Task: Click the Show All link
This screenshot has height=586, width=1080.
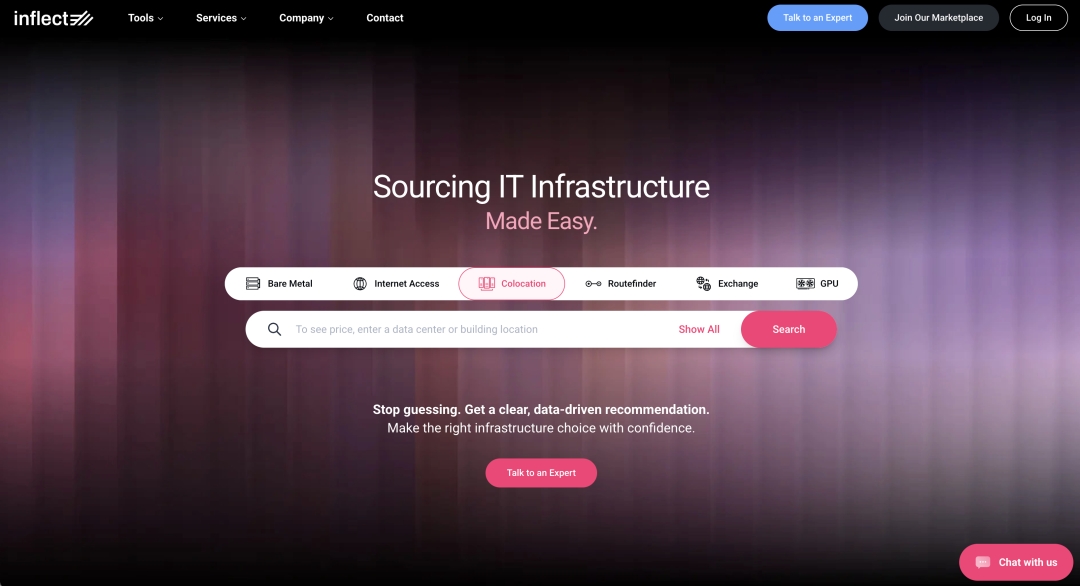Action: tap(699, 329)
